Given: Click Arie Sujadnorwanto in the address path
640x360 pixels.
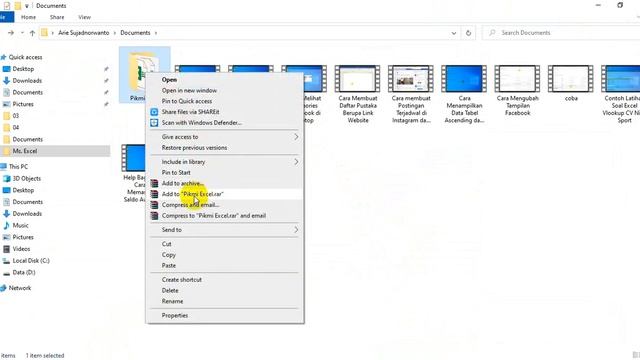Looking at the screenshot, I should point(84,33).
